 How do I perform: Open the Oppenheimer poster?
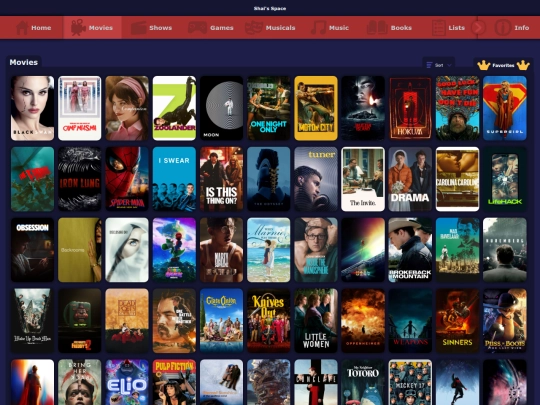pyautogui.click(x=363, y=321)
